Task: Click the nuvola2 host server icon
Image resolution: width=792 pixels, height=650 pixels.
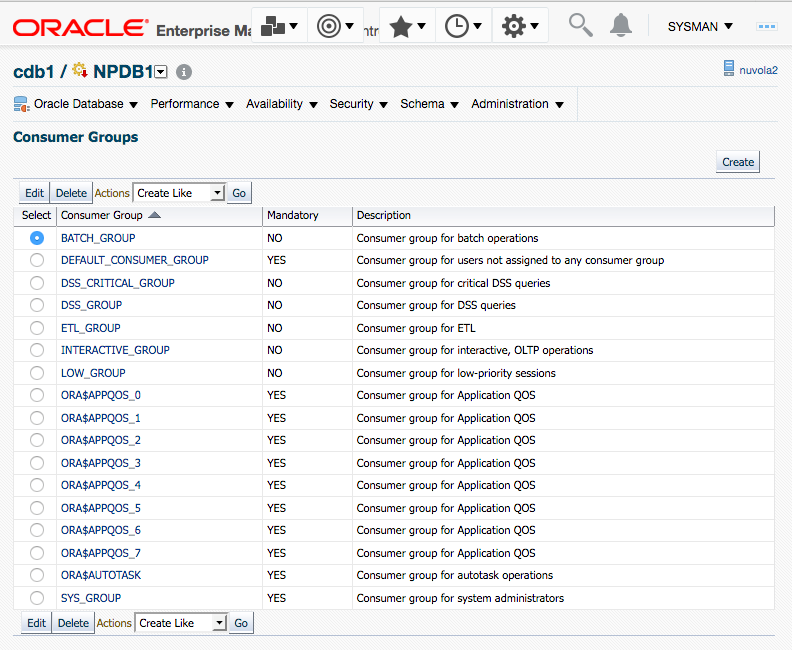Action: click(x=728, y=68)
